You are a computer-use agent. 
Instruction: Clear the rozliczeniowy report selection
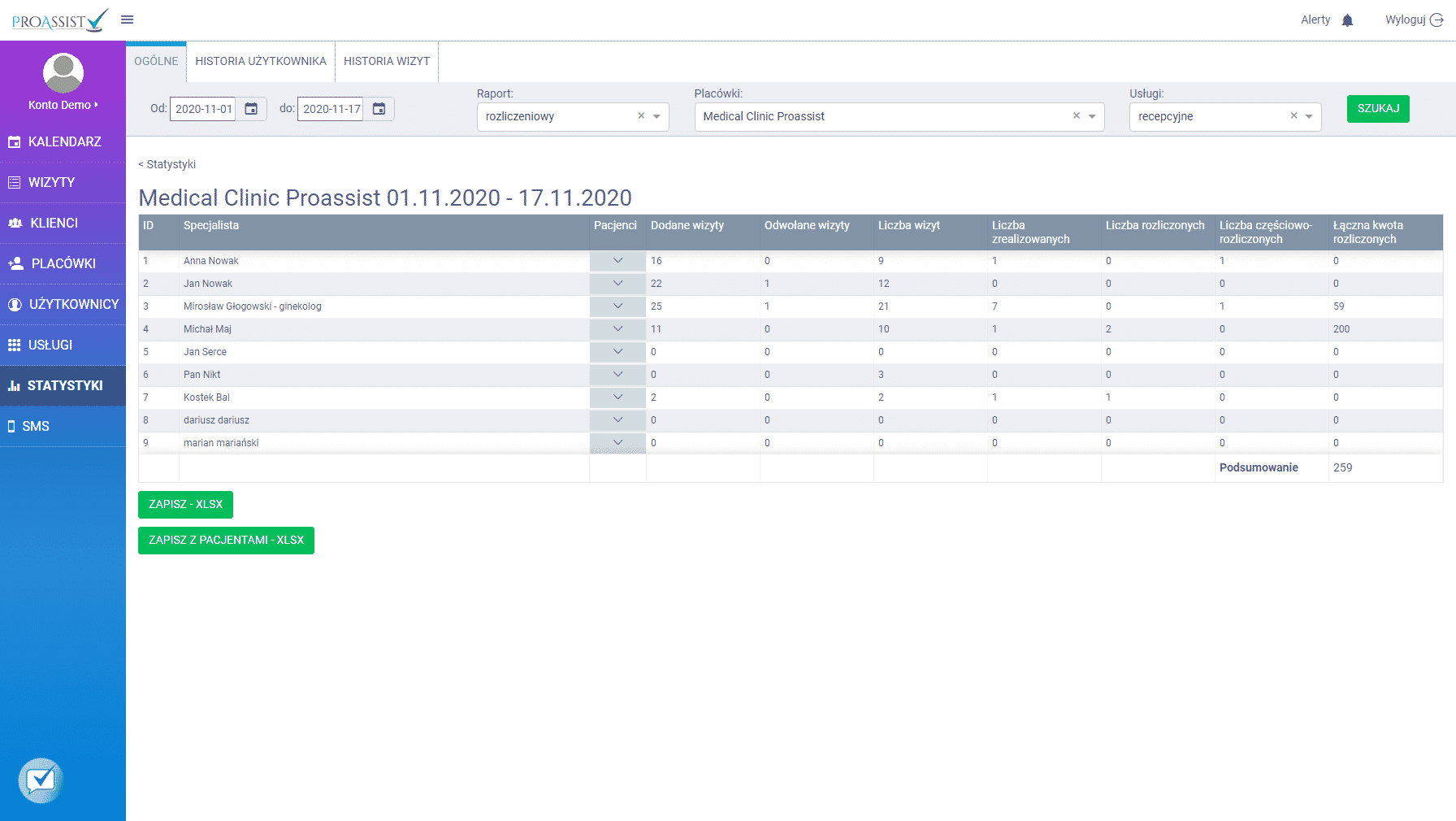coord(641,116)
